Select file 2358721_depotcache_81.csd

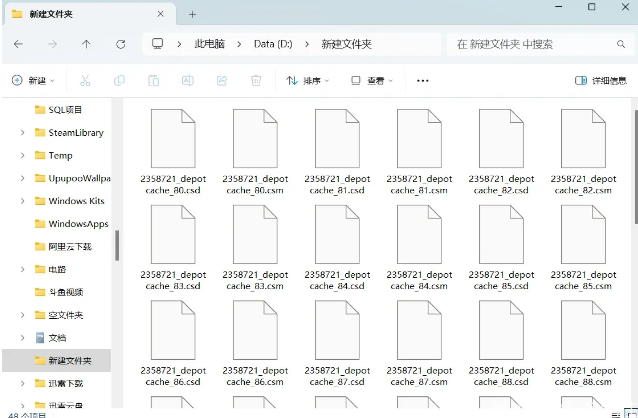click(x=337, y=151)
